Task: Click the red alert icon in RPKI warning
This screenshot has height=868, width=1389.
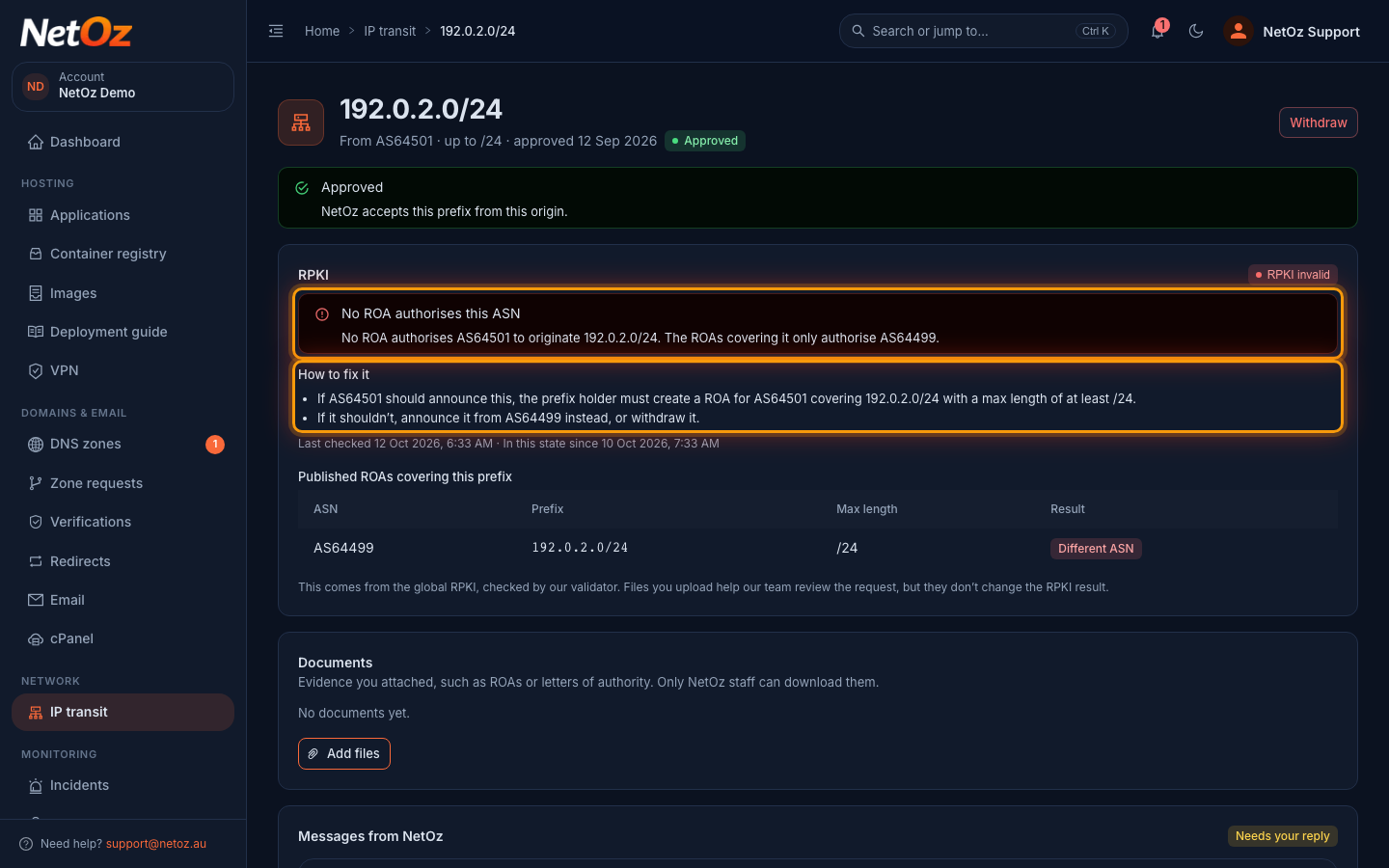Action: (322, 314)
